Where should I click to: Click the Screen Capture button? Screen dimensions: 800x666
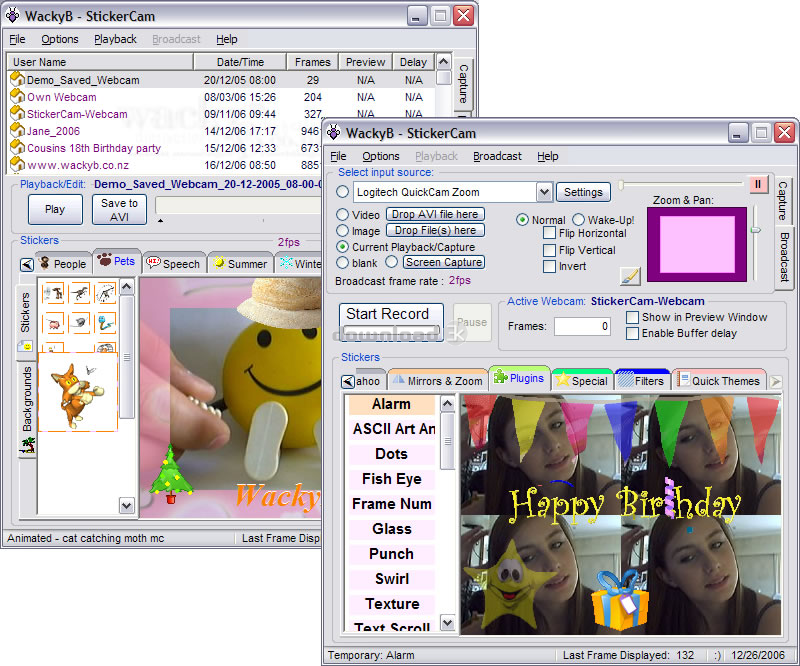pyautogui.click(x=444, y=262)
